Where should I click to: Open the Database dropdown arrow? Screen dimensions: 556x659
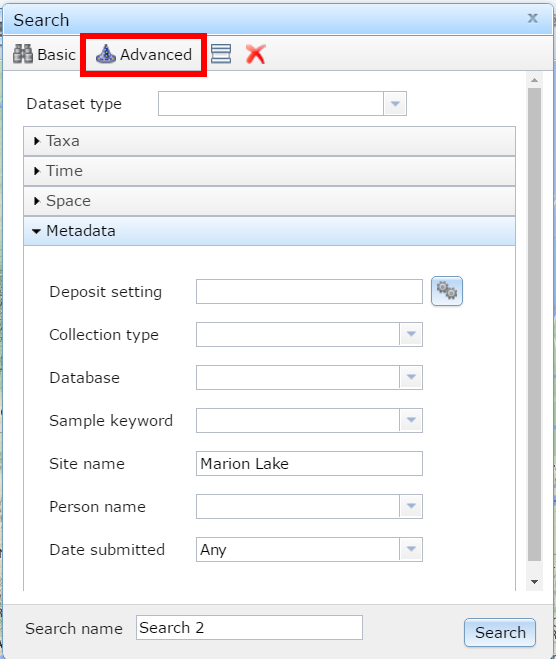pos(411,377)
